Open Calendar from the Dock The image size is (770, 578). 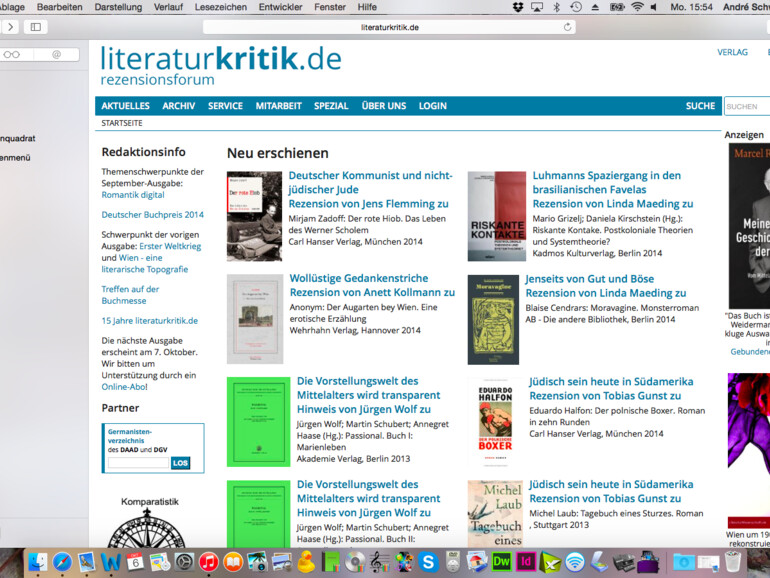point(135,562)
